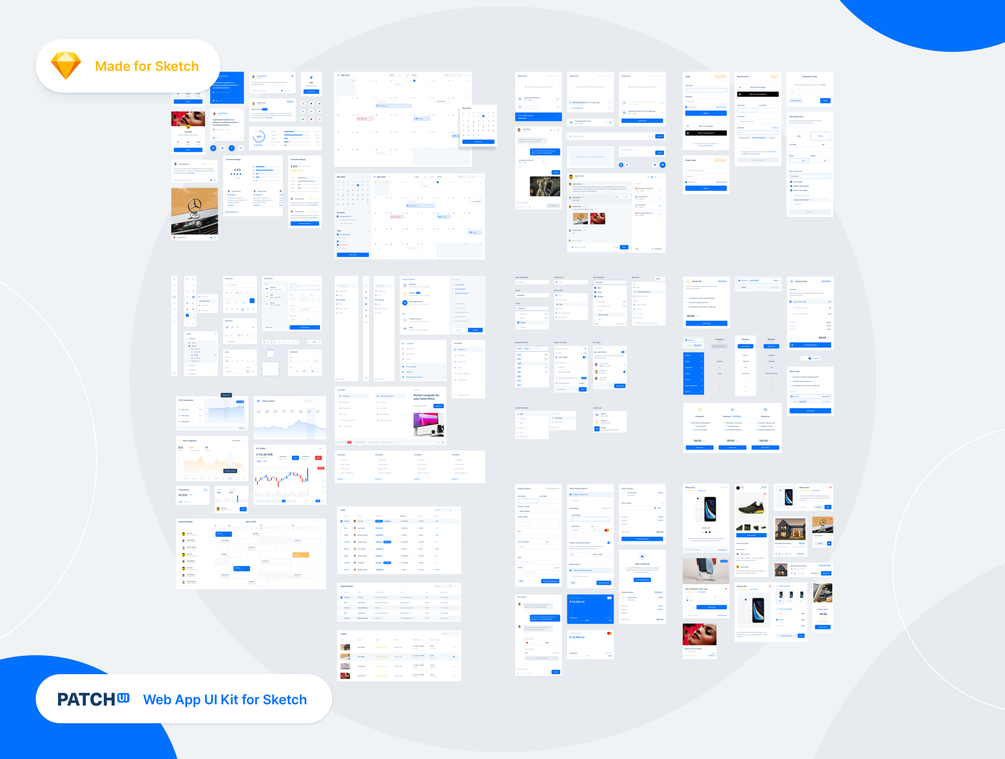Click the first round blue icon button
The height and width of the screenshot is (759, 1005).
pyautogui.click(x=213, y=148)
